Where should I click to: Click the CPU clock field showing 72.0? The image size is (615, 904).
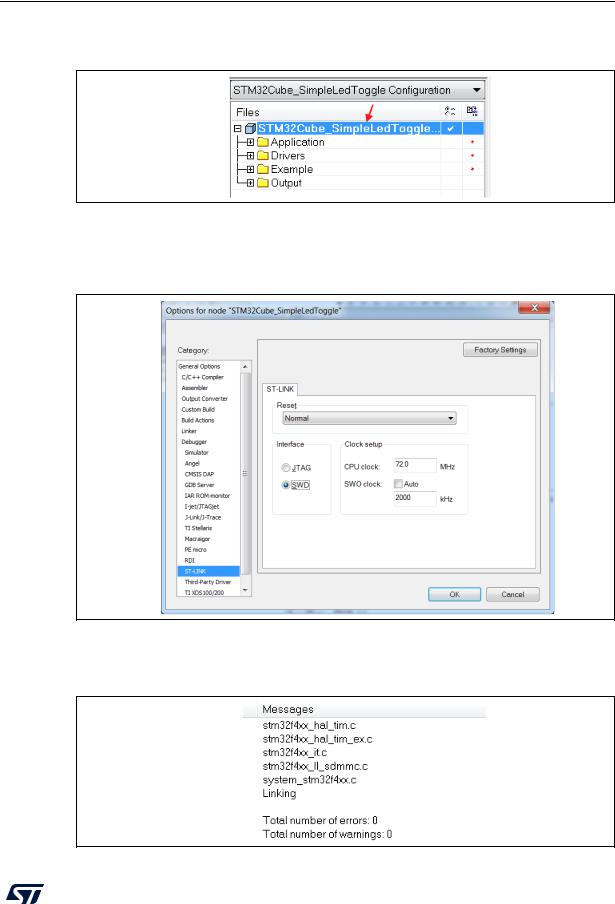point(415,465)
